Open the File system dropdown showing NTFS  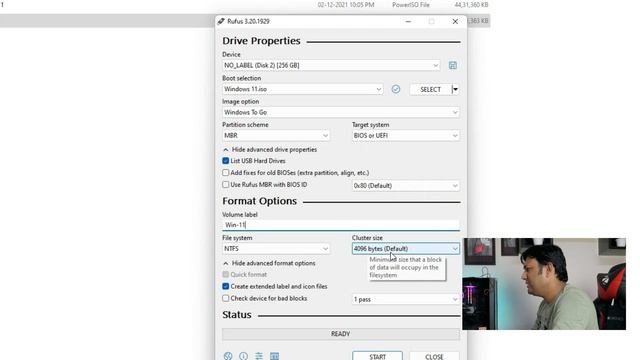click(x=276, y=249)
